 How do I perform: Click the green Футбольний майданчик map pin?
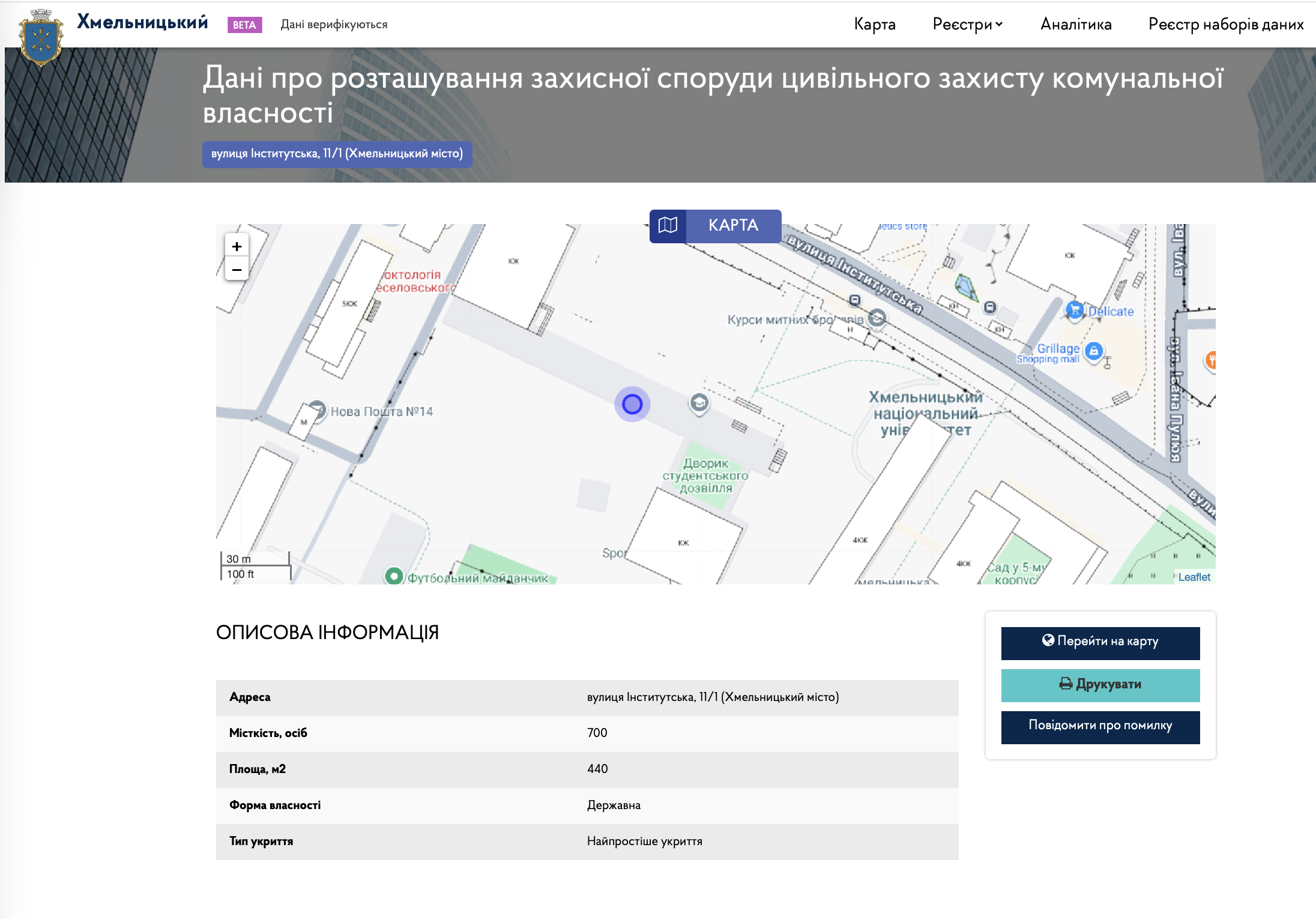click(394, 576)
